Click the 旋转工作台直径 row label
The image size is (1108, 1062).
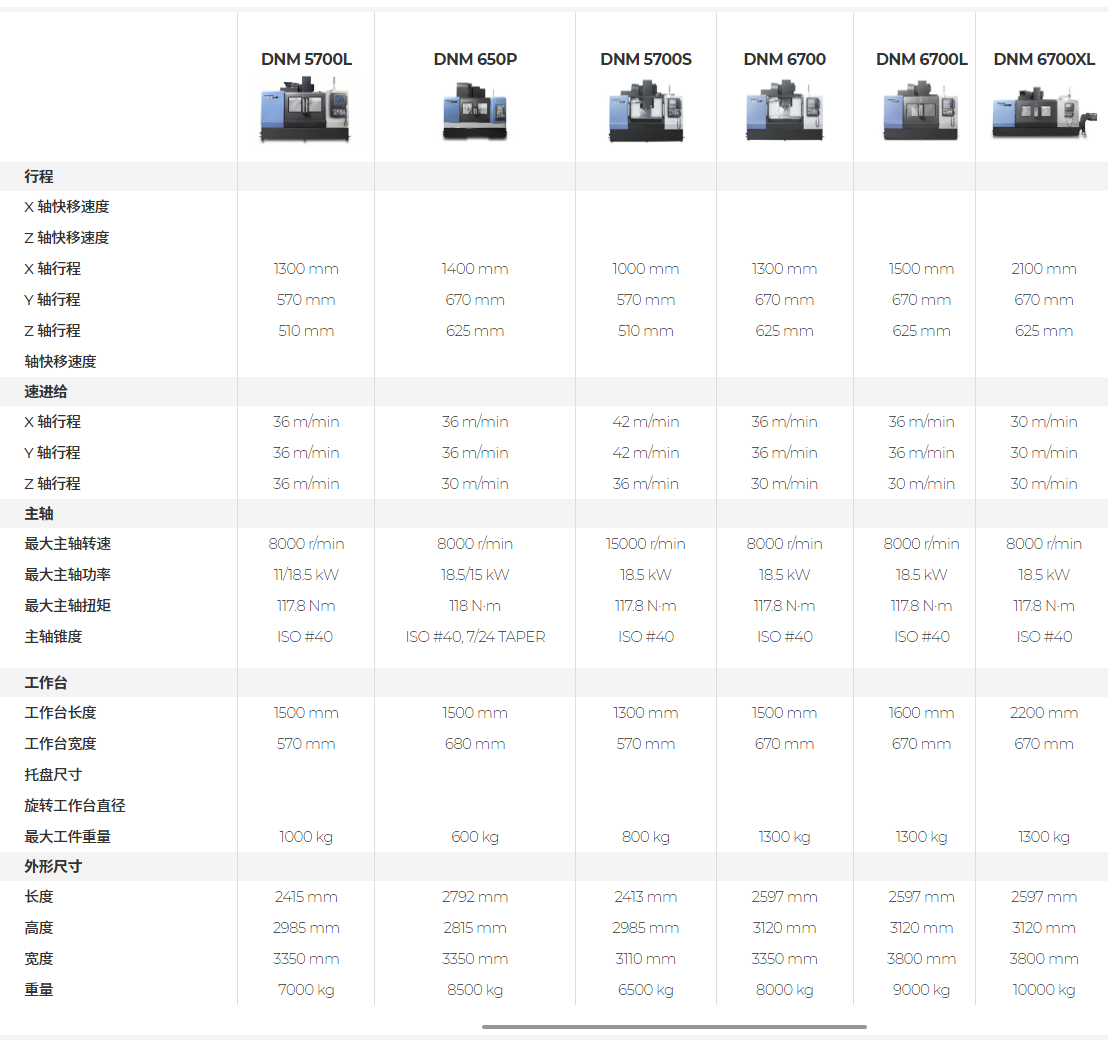(75, 806)
